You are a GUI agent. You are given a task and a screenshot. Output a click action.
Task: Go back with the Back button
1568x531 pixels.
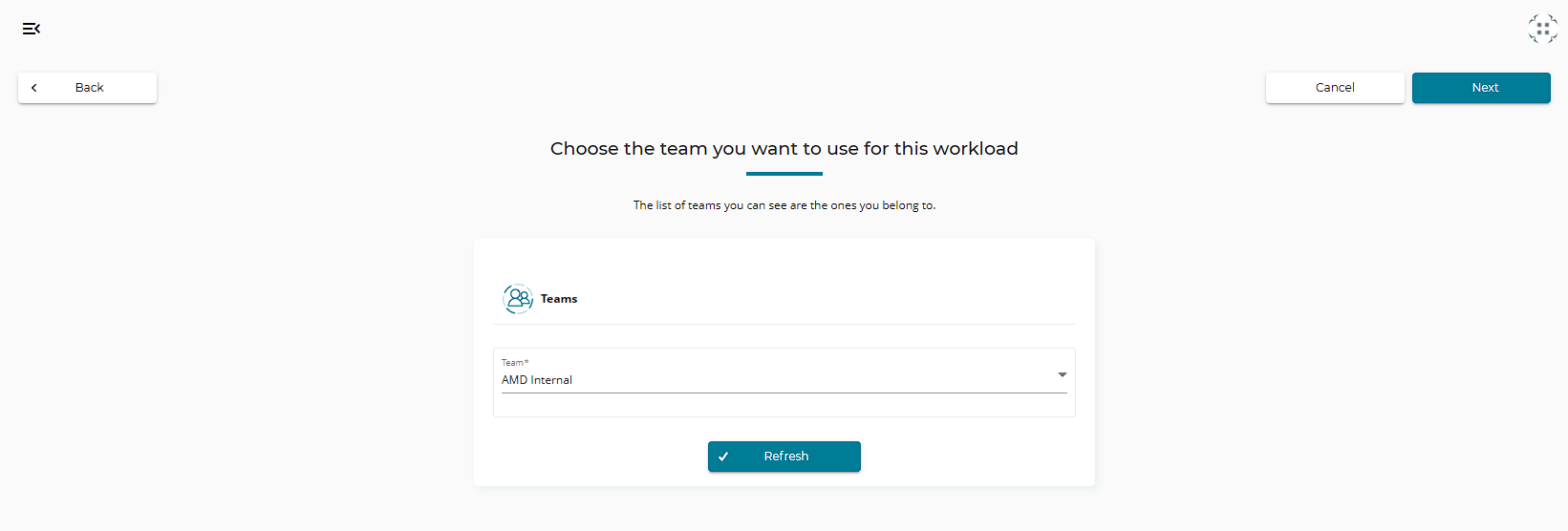(x=88, y=88)
